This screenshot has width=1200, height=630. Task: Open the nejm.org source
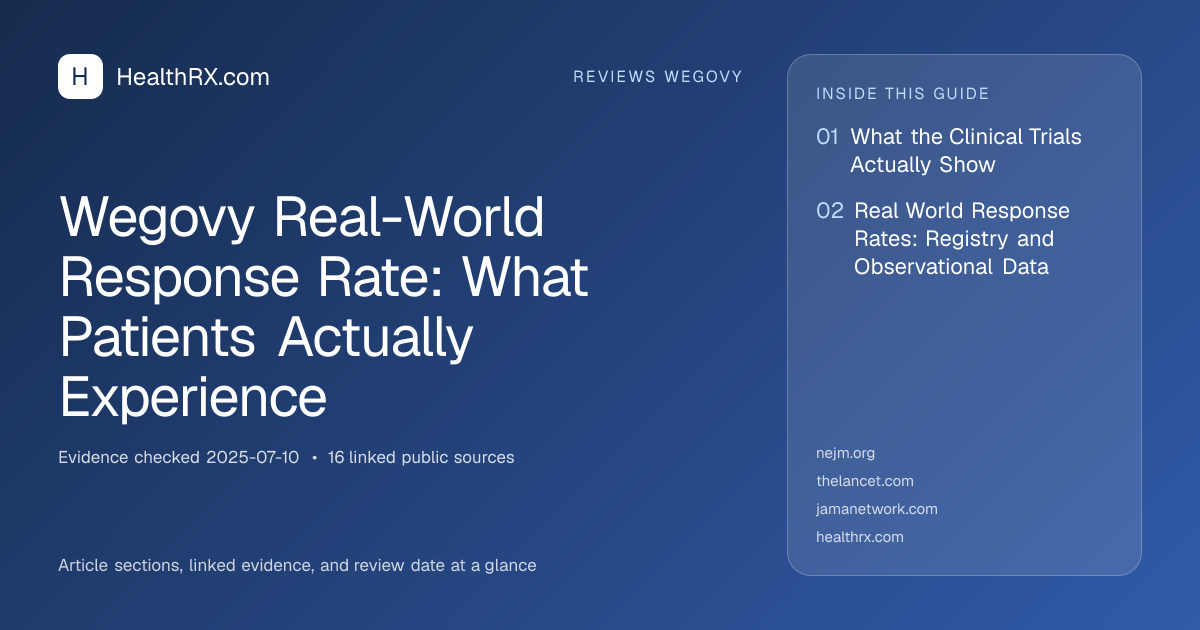pyautogui.click(x=846, y=454)
